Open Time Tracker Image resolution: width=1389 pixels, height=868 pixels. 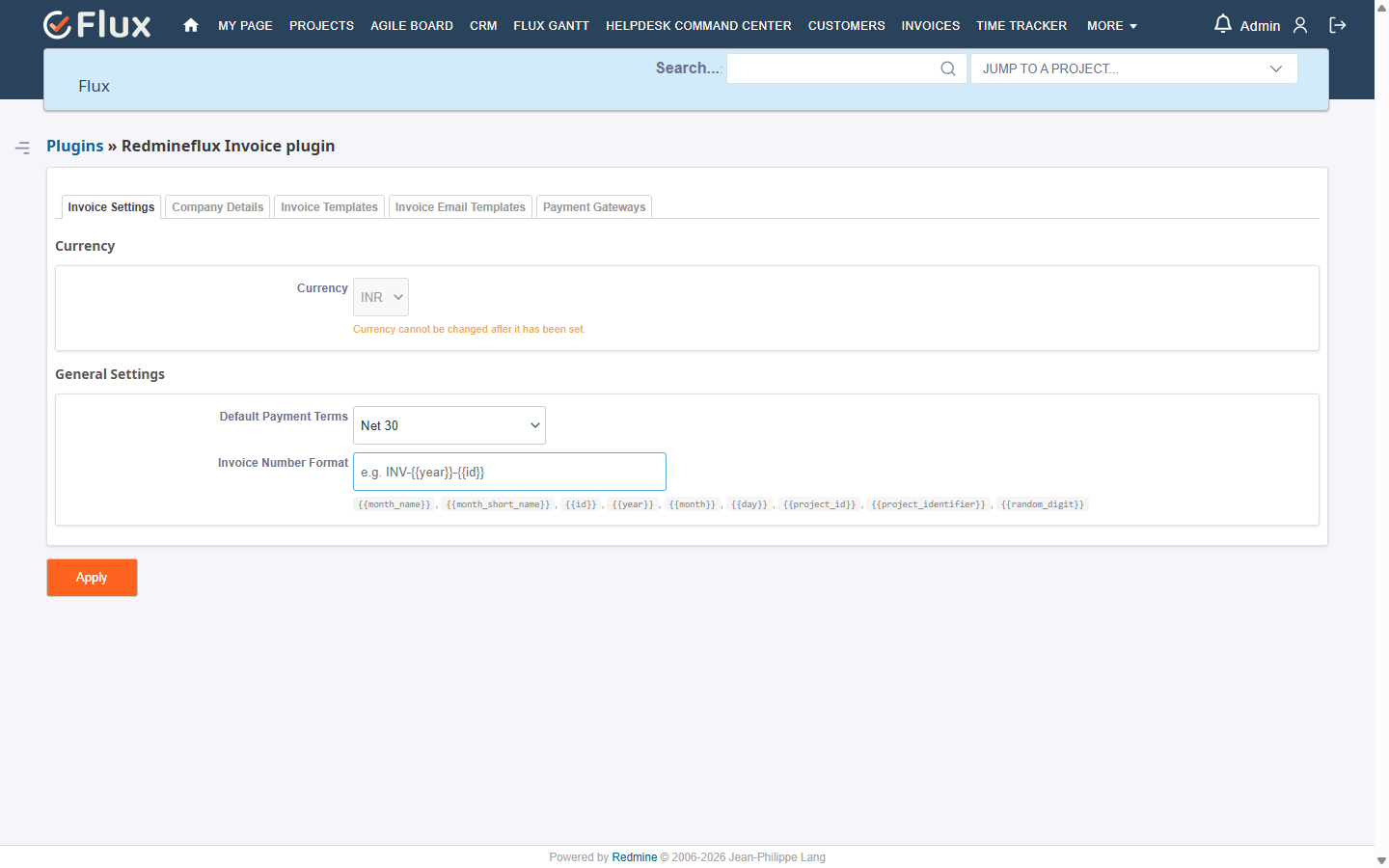coord(1021,26)
